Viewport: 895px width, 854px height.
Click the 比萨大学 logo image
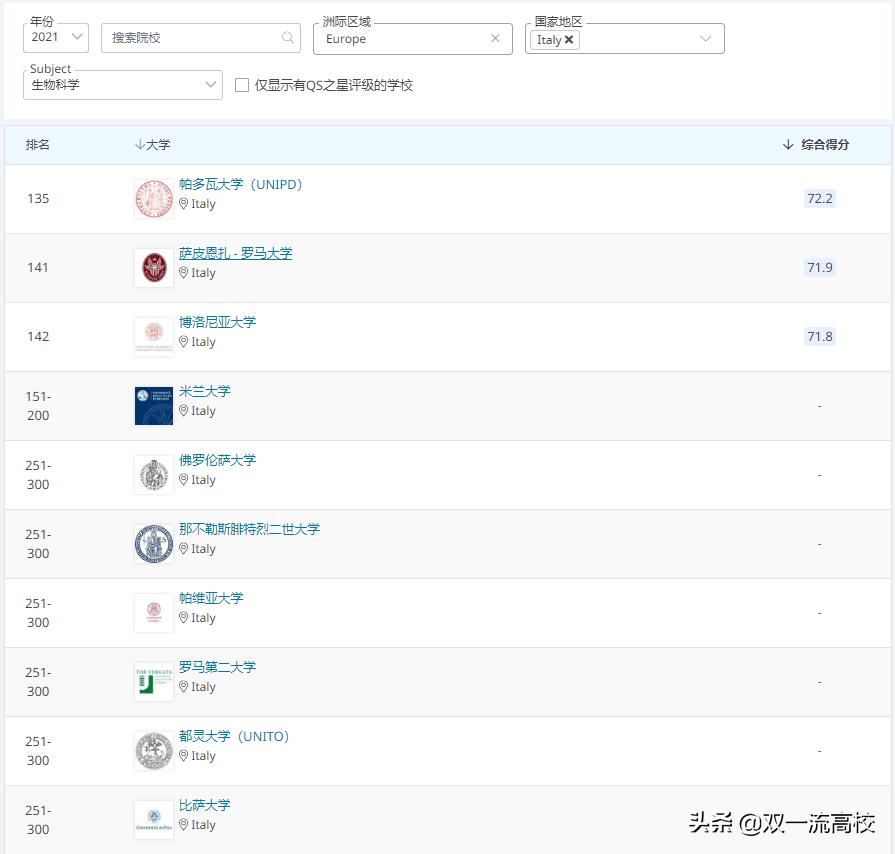click(153, 819)
